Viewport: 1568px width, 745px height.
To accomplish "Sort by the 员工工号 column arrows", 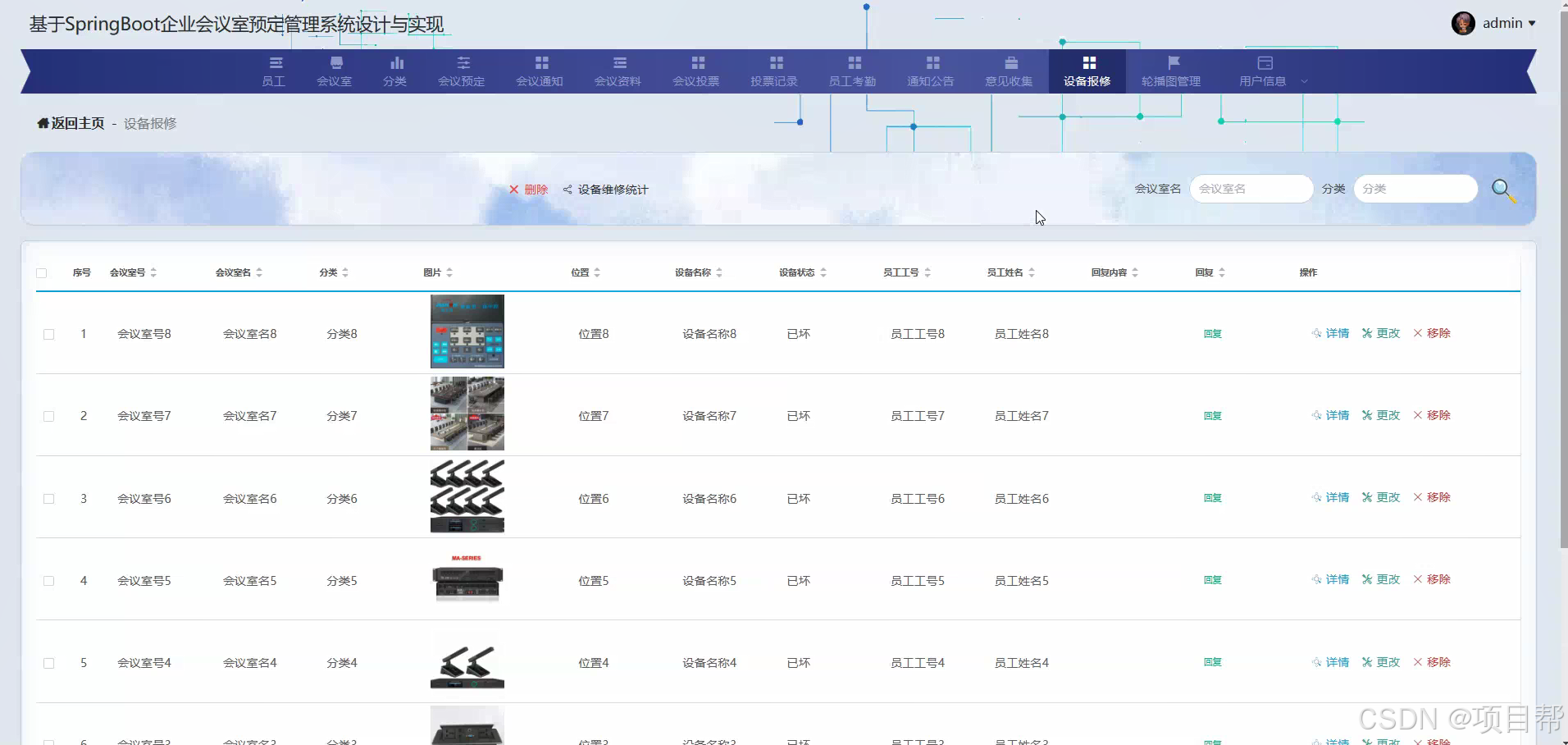I will [x=928, y=272].
